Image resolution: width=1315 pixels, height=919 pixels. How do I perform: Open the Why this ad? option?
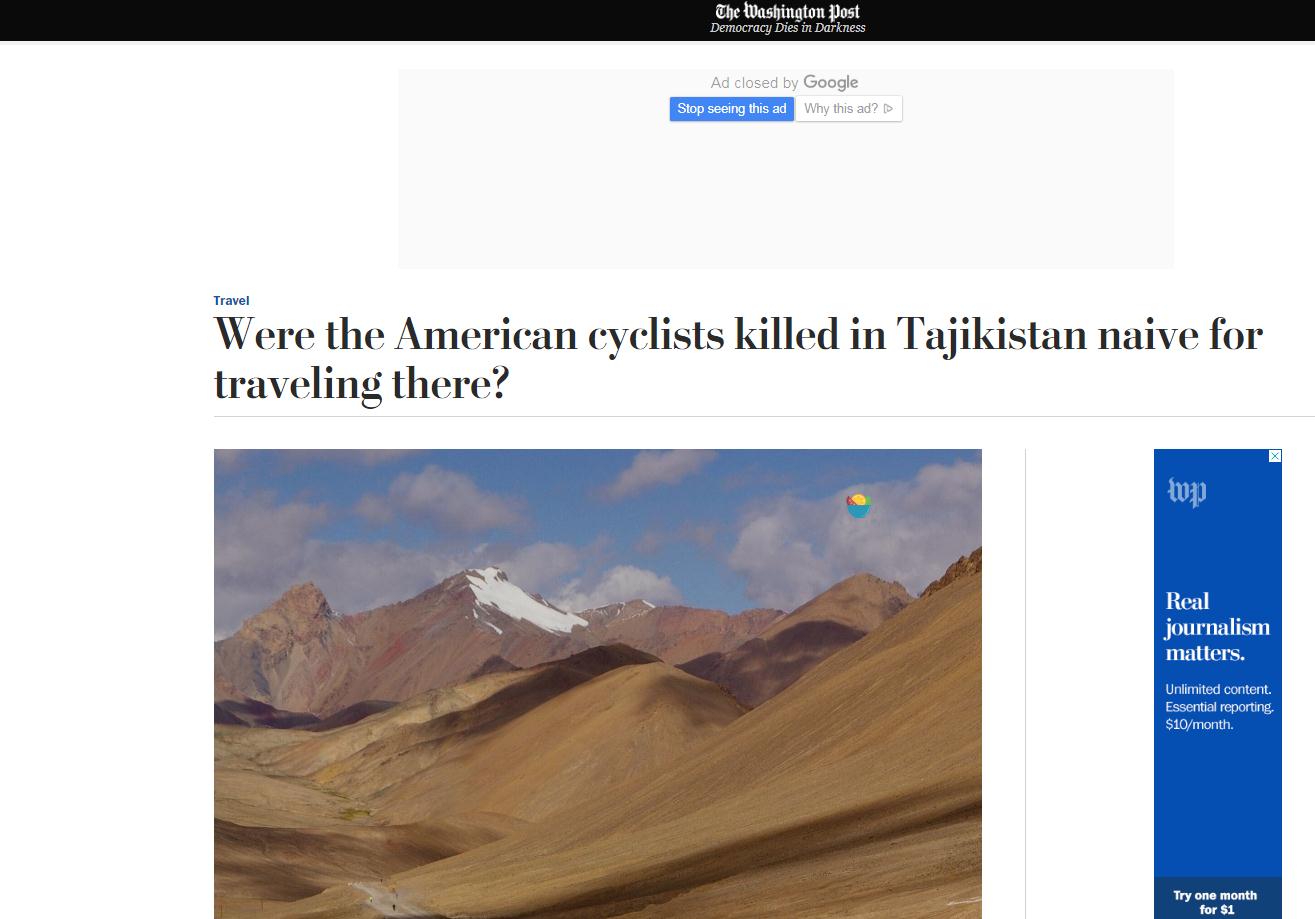click(849, 109)
